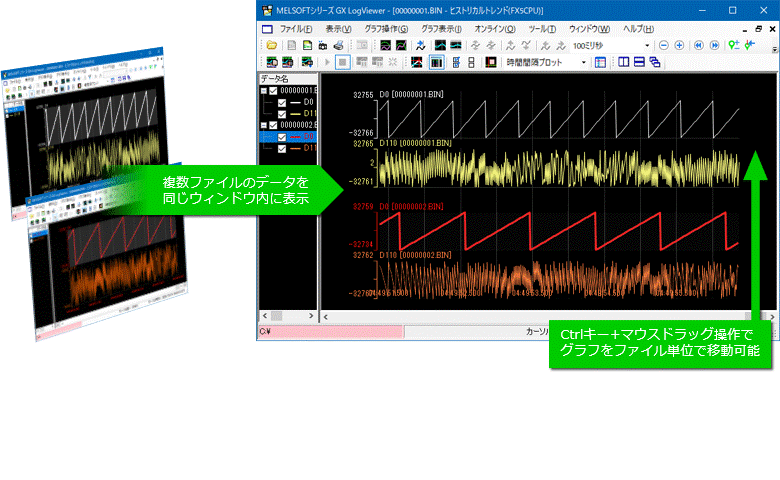Click the camera snapshot icon in toolbar
The image size is (780, 480).
pos(322,46)
